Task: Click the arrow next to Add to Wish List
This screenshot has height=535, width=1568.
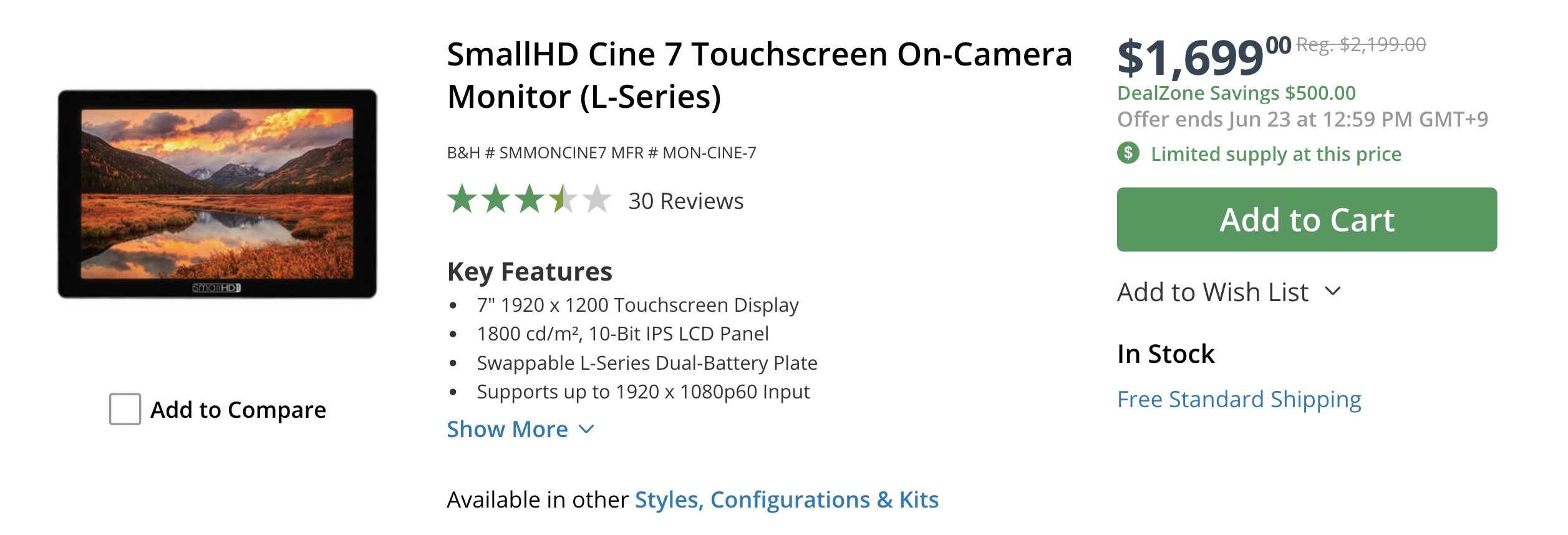Action: point(1333,291)
